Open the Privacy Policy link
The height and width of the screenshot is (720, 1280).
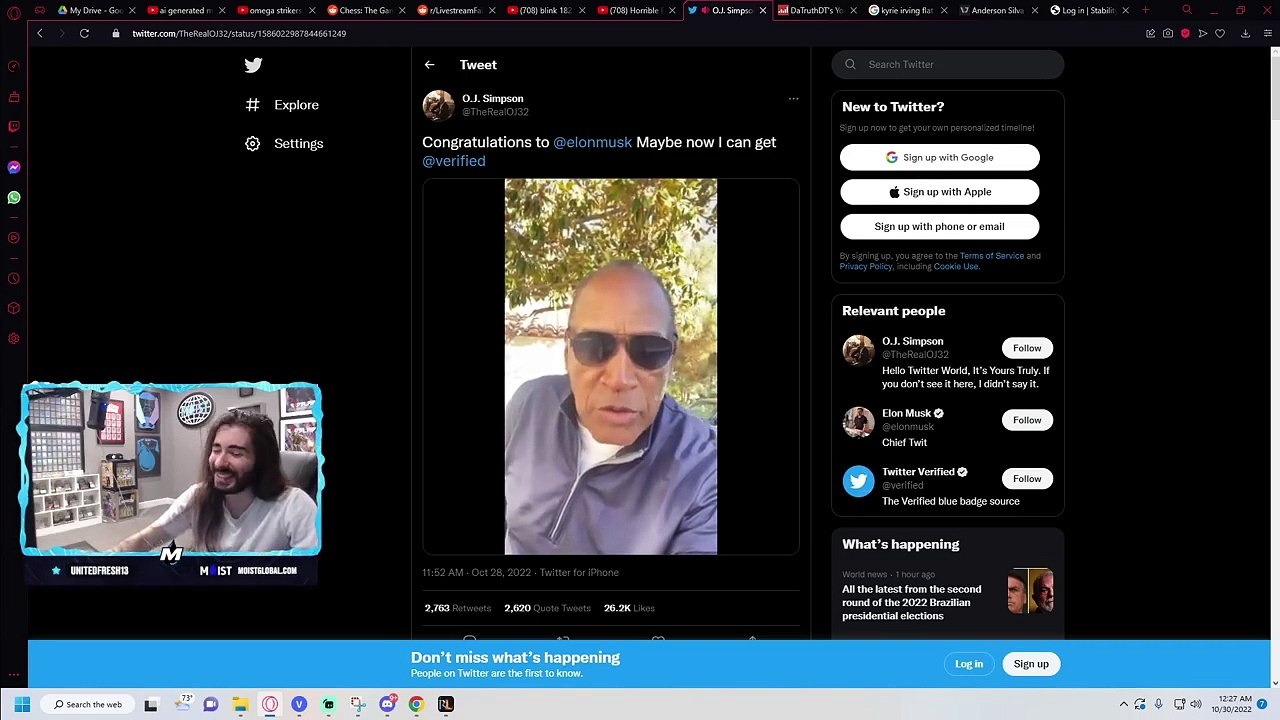866,267
